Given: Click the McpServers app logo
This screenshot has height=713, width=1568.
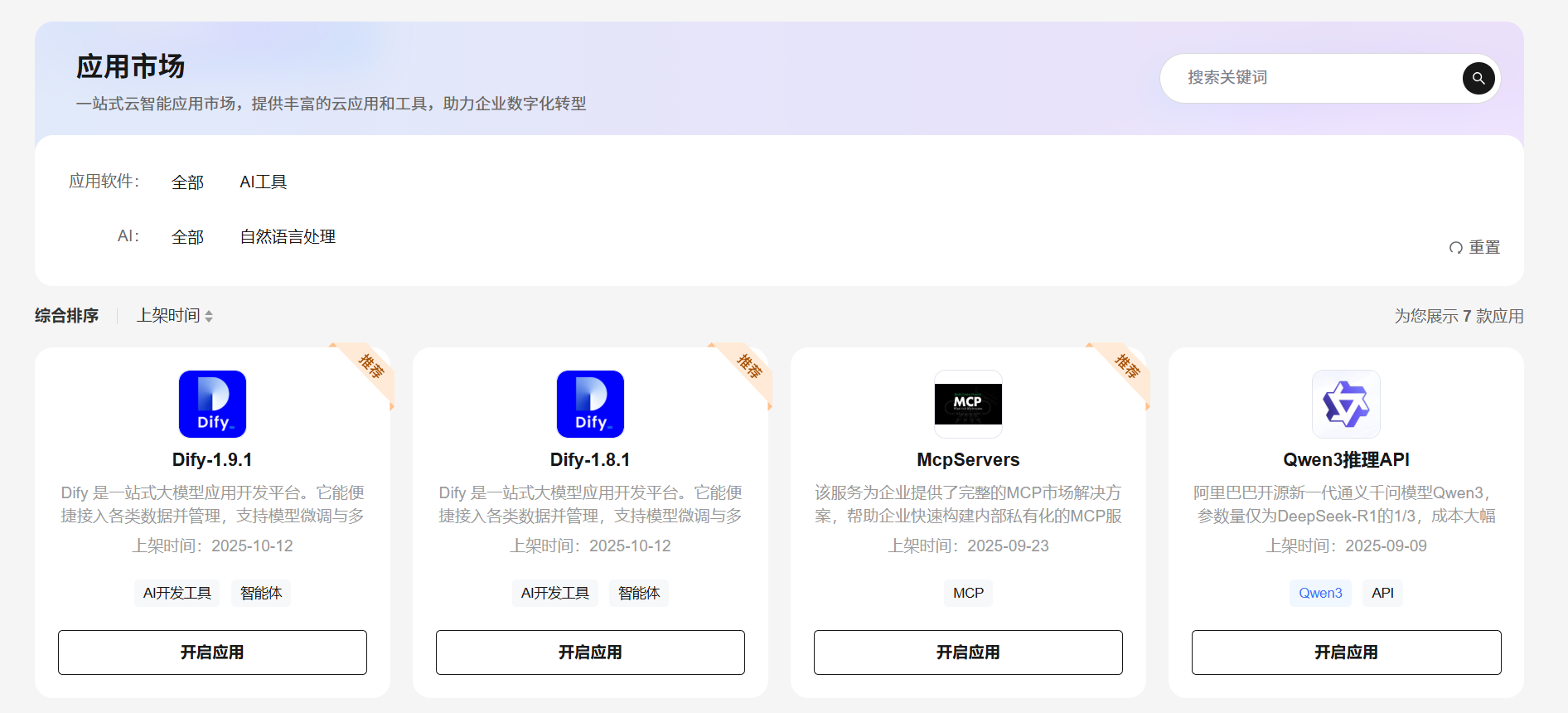Looking at the screenshot, I should coord(968,404).
